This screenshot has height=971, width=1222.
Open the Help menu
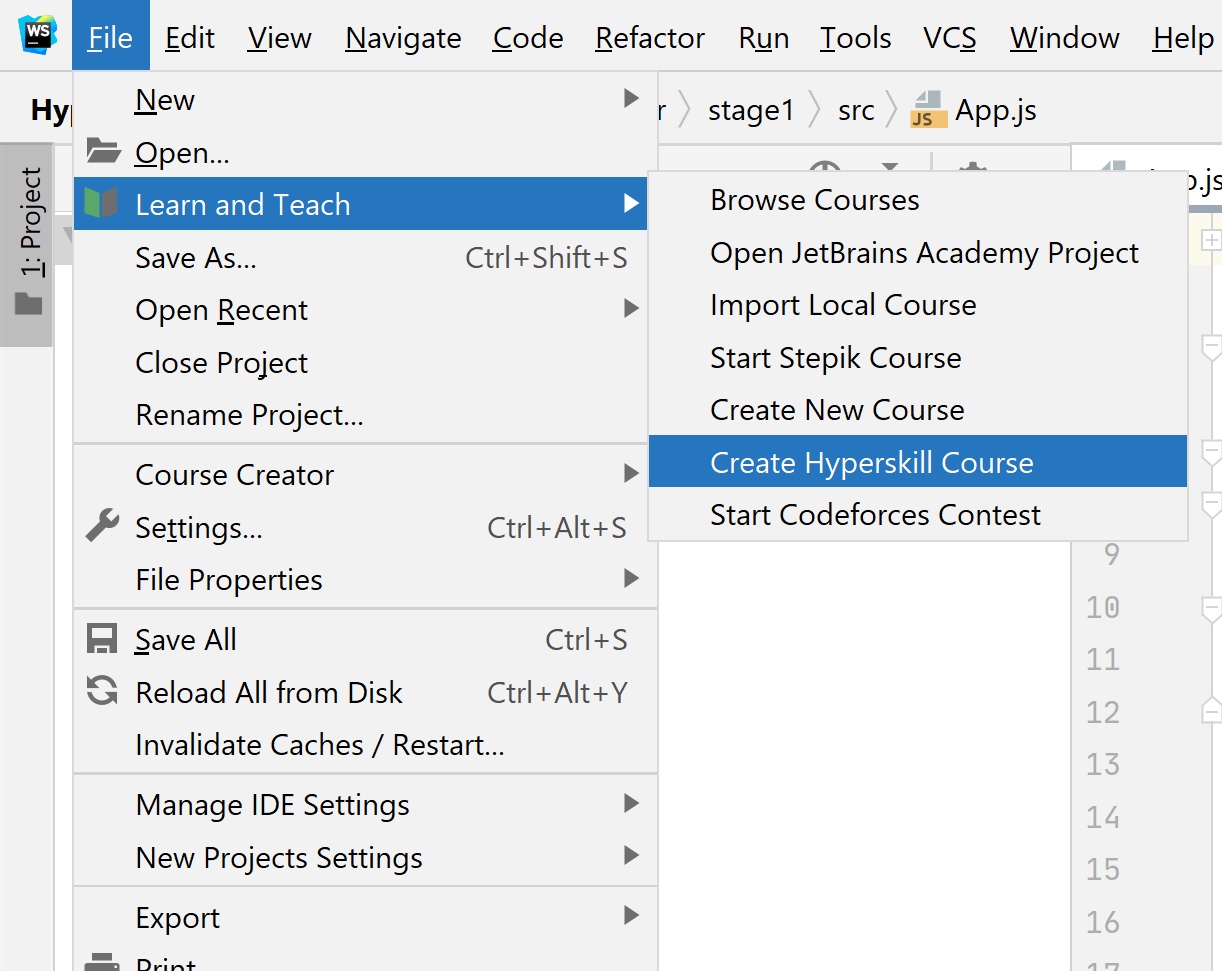tap(1183, 38)
